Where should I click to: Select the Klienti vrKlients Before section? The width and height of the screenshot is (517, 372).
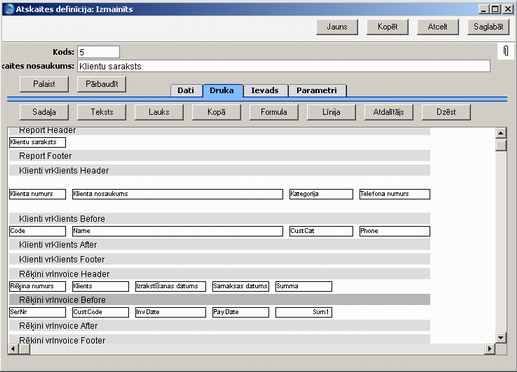tap(219, 219)
